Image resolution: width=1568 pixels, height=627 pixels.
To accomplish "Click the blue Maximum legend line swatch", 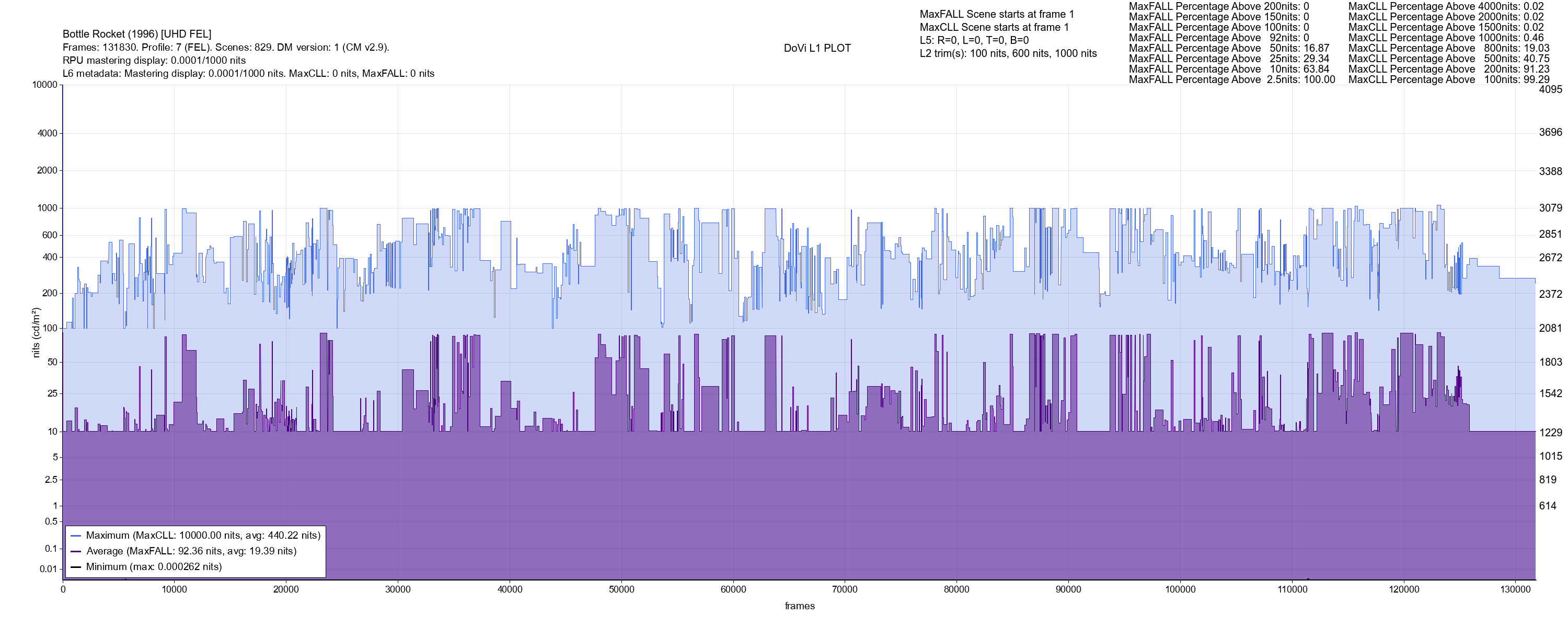I will click(75, 536).
